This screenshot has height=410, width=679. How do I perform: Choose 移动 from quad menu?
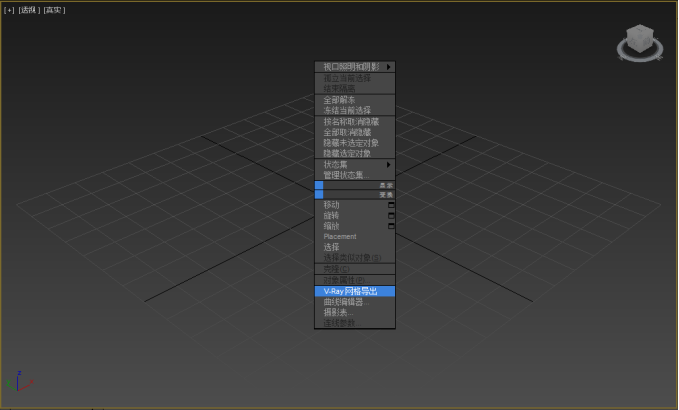(331, 205)
